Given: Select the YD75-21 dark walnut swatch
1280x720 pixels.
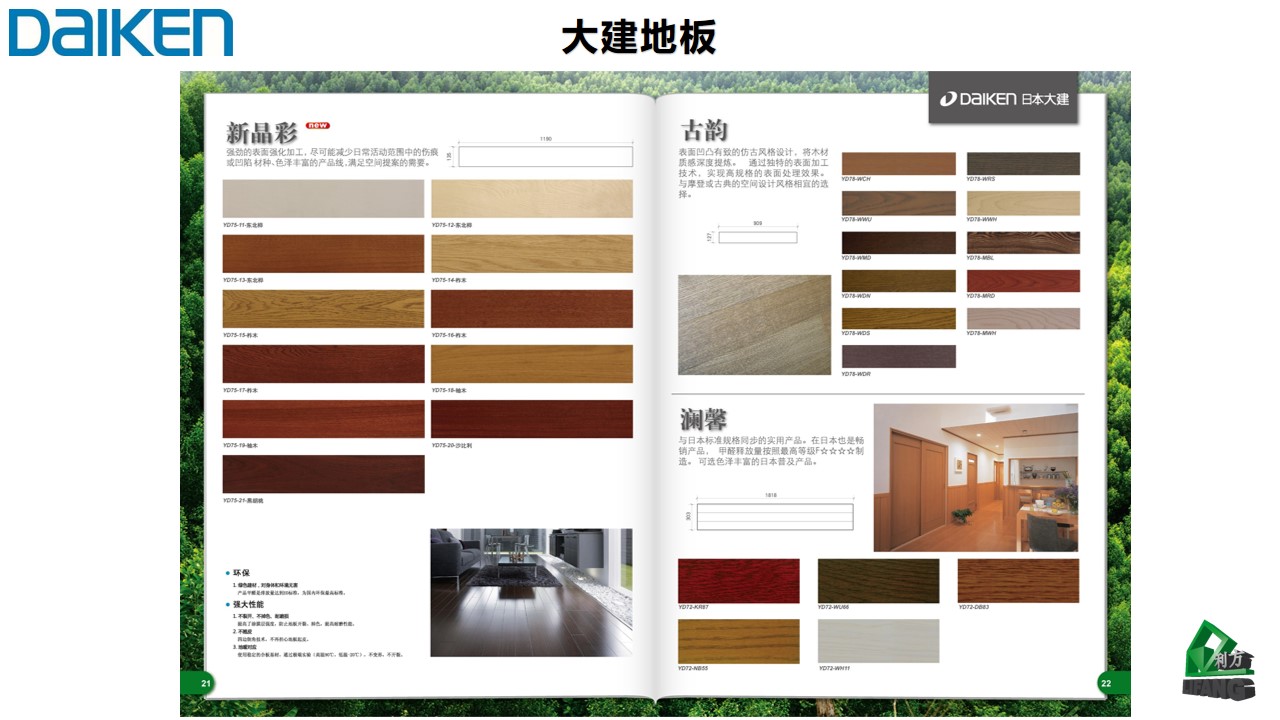Looking at the screenshot, I should click(x=323, y=474).
